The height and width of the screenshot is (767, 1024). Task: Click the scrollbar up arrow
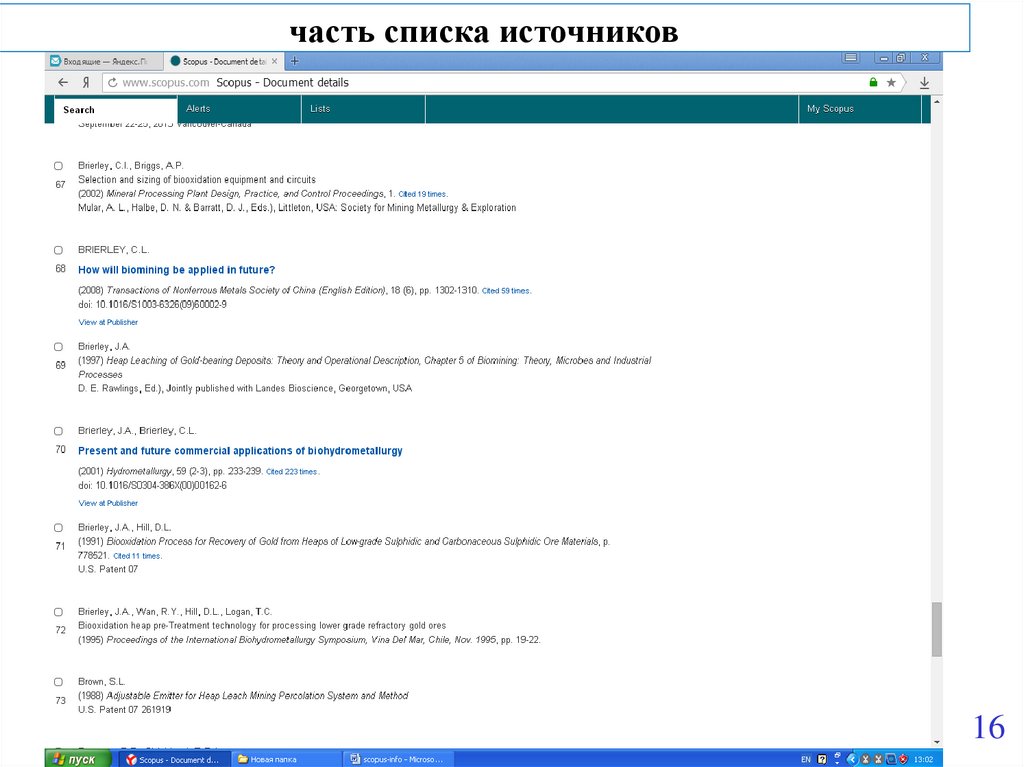click(x=937, y=102)
